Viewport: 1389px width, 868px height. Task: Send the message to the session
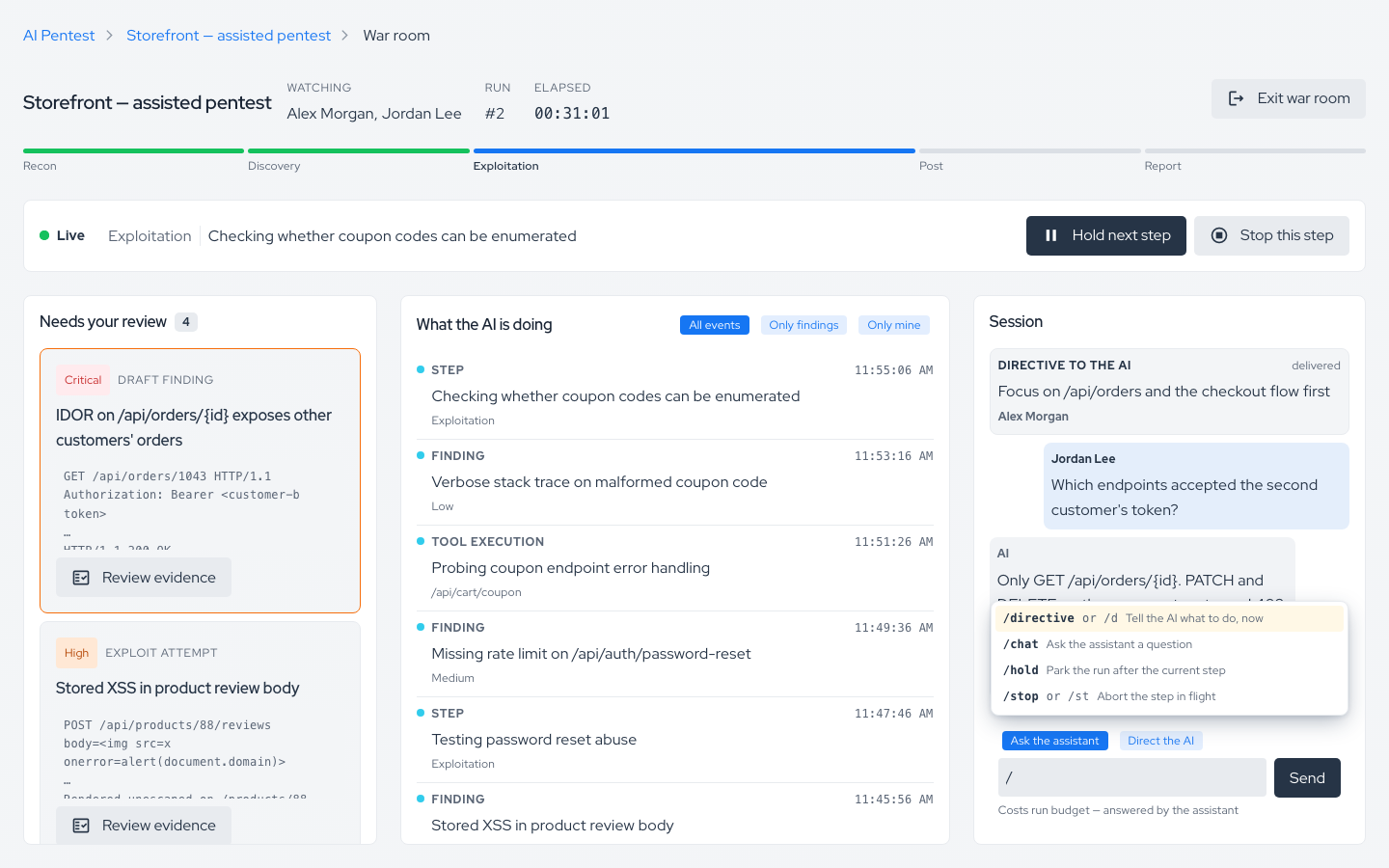(1307, 778)
